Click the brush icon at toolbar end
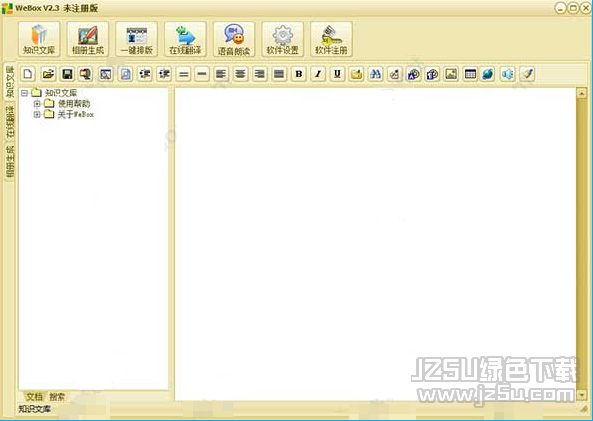 click(x=528, y=74)
